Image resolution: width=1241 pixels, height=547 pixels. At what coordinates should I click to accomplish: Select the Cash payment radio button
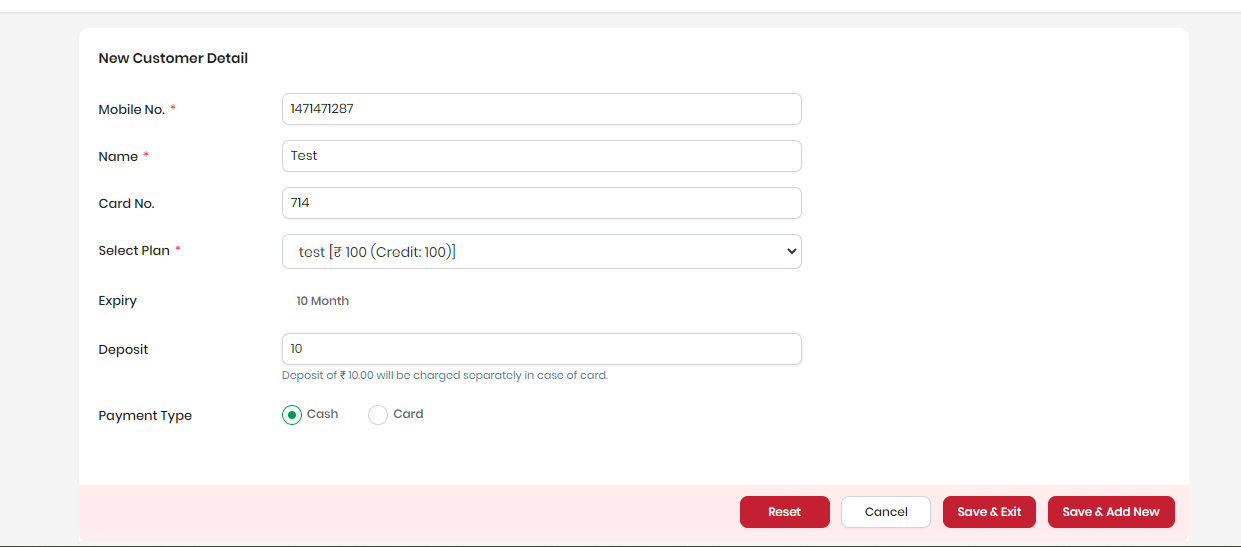point(292,415)
